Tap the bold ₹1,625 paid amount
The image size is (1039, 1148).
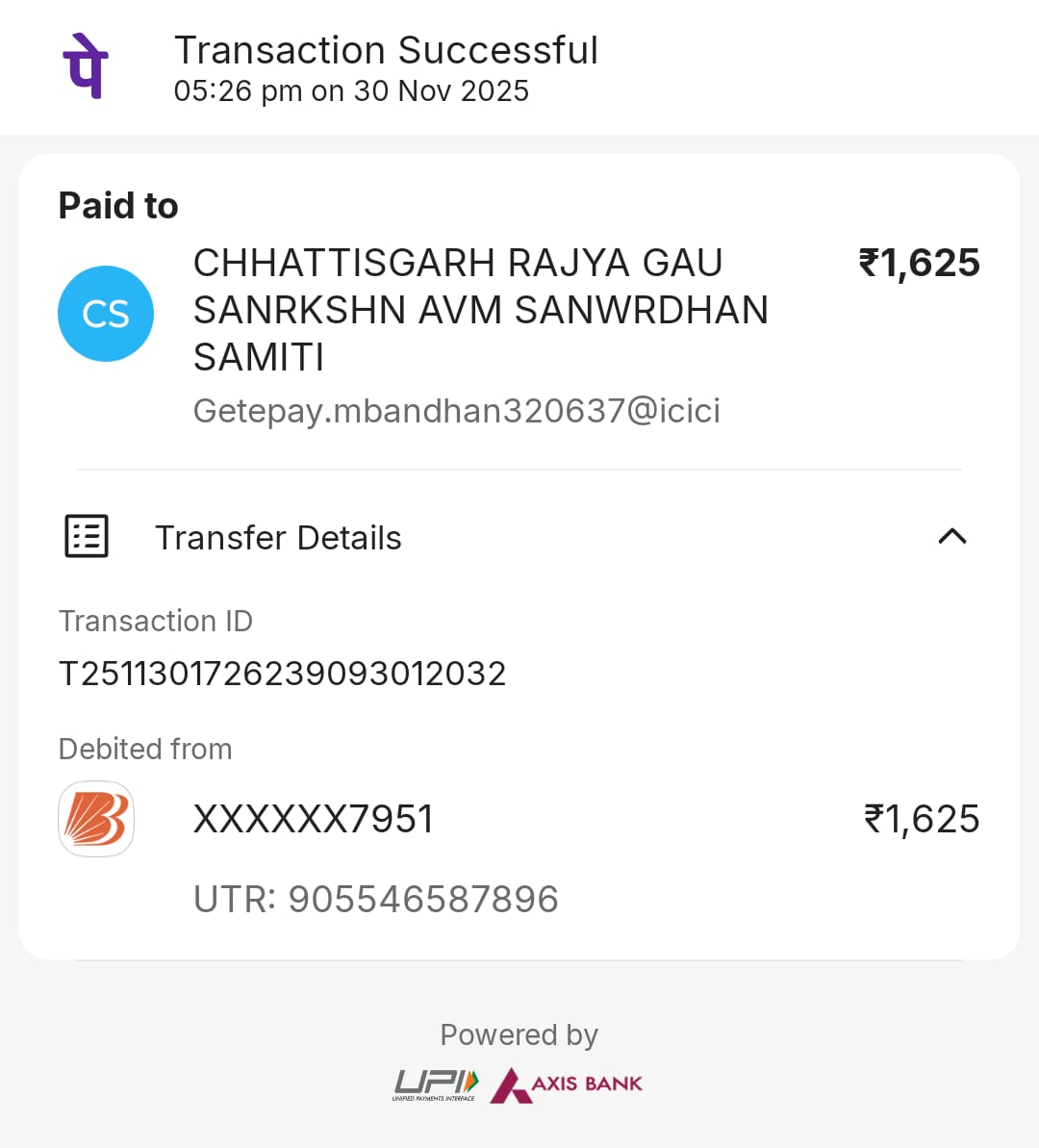pos(919,263)
